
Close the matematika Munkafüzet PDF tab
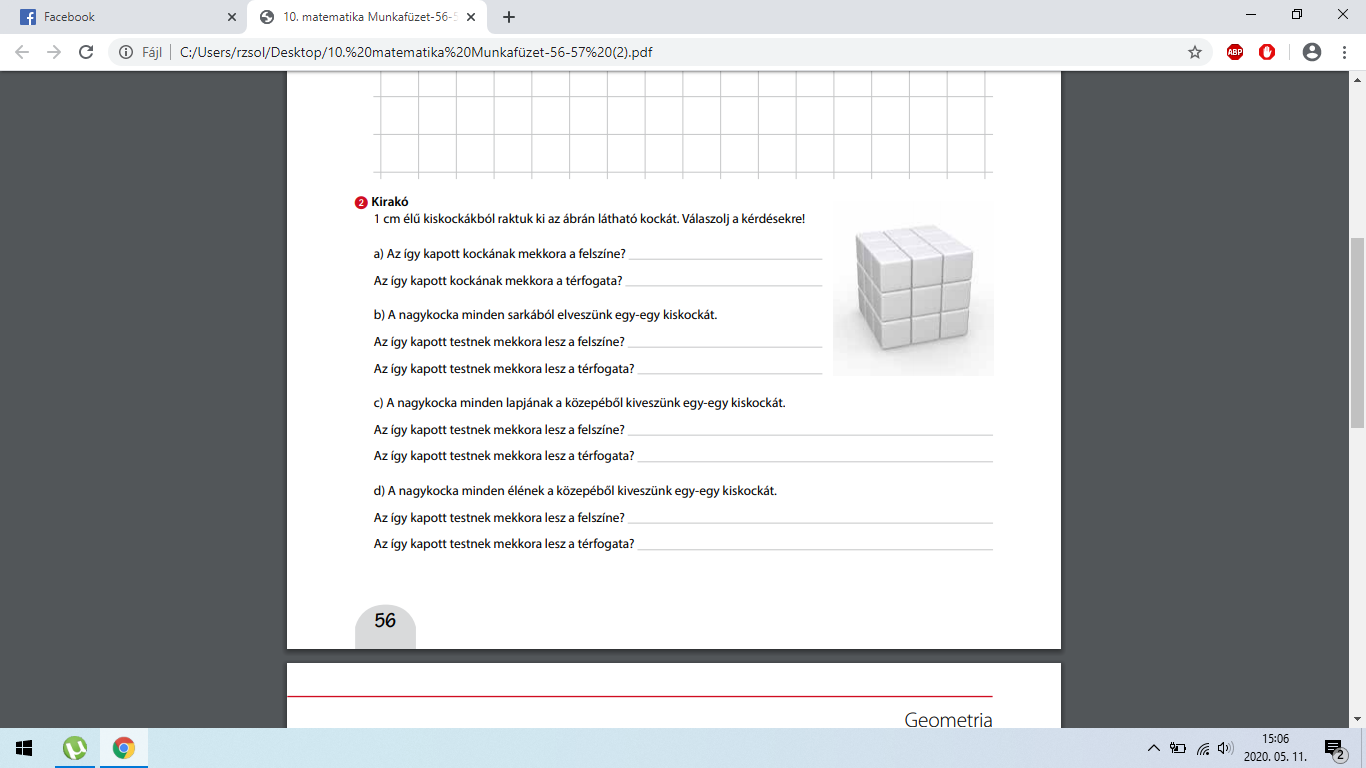click(x=471, y=17)
